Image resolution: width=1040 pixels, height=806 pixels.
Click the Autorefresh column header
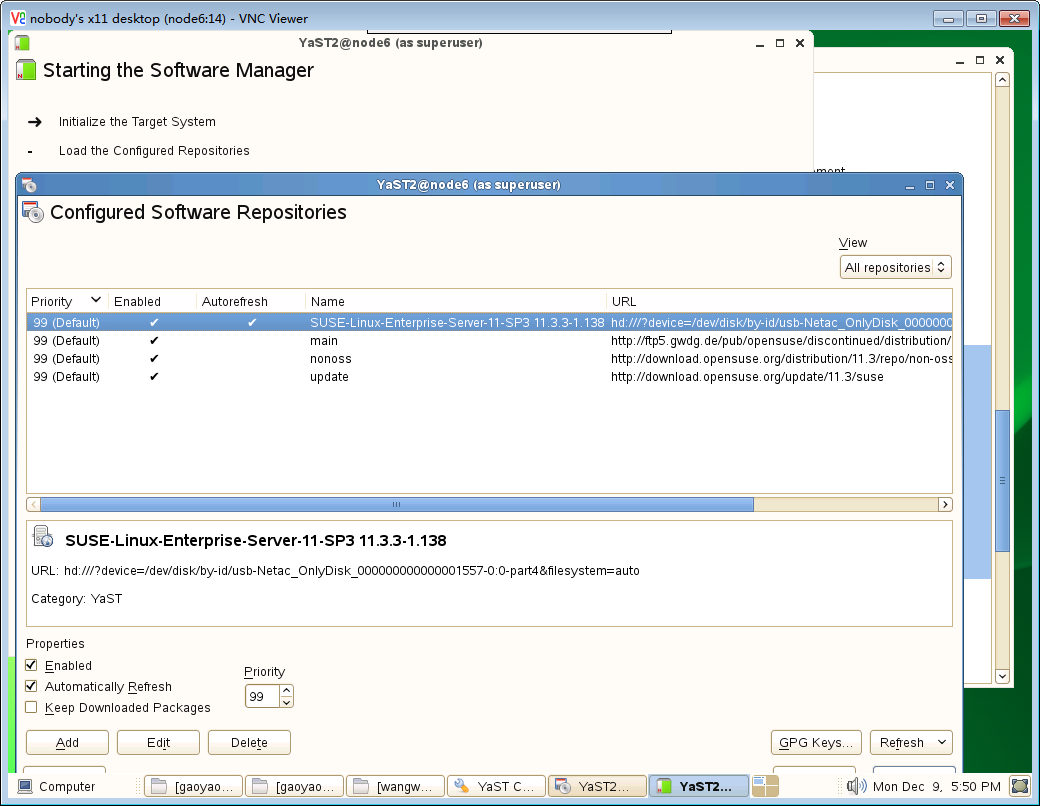coord(251,301)
